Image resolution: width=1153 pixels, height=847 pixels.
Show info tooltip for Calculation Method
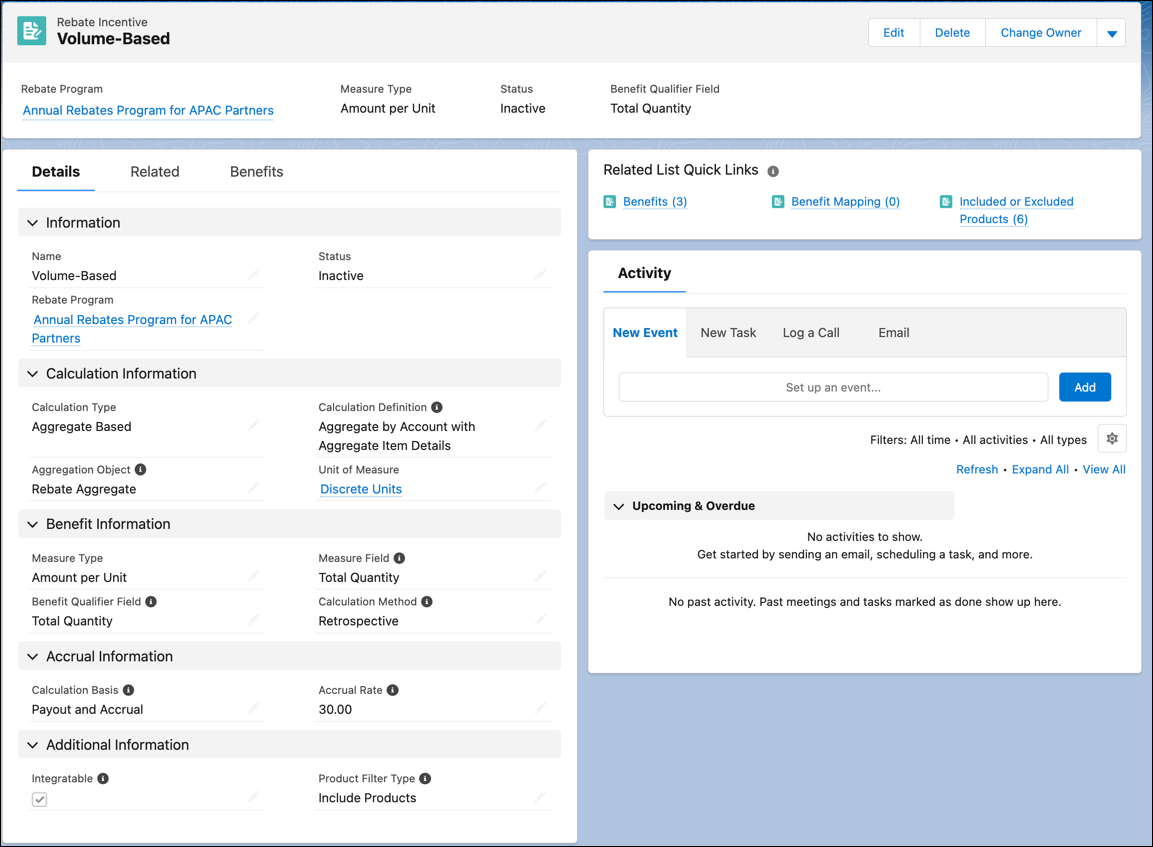coord(426,601)
